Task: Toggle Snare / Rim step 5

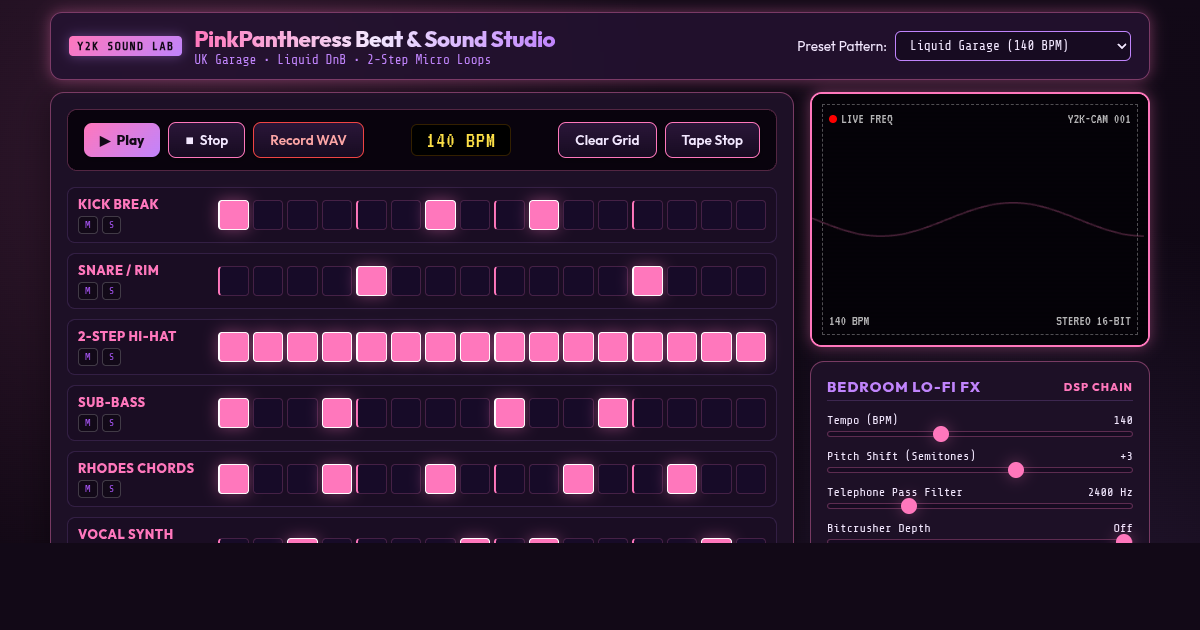Action: pos(371,281)
